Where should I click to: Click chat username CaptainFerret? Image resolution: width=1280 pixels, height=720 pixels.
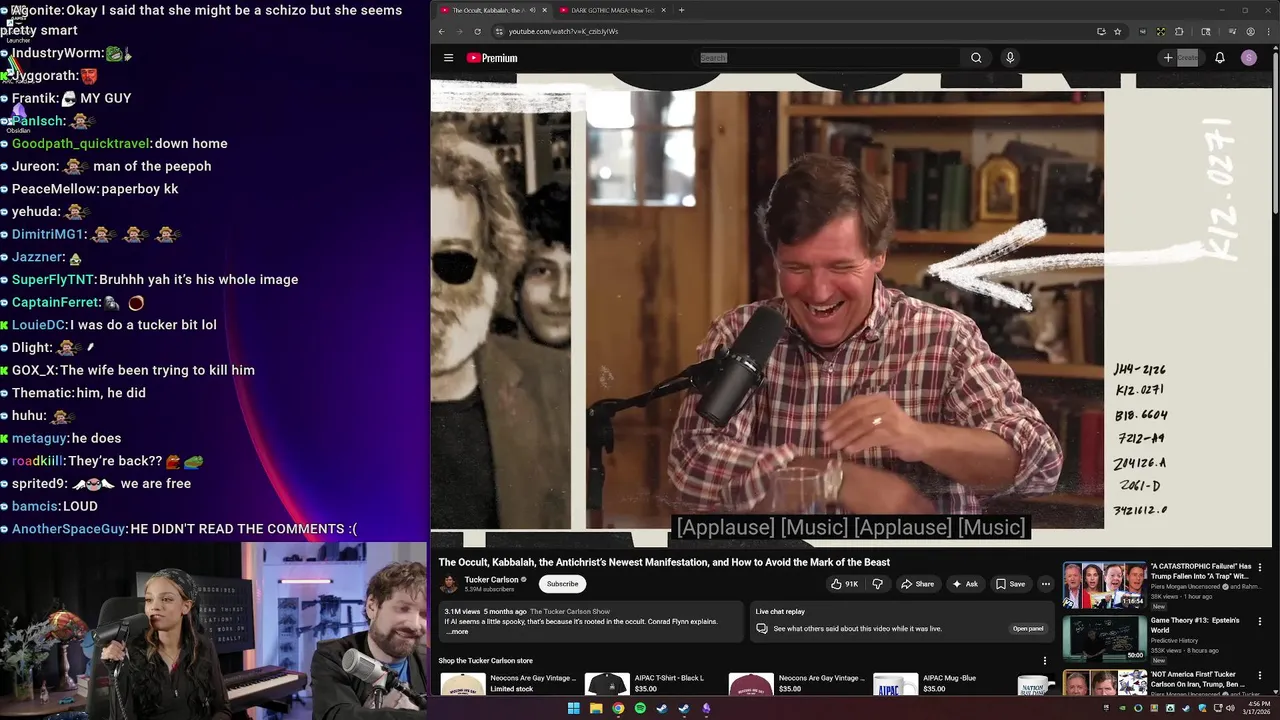pos(56,302)
